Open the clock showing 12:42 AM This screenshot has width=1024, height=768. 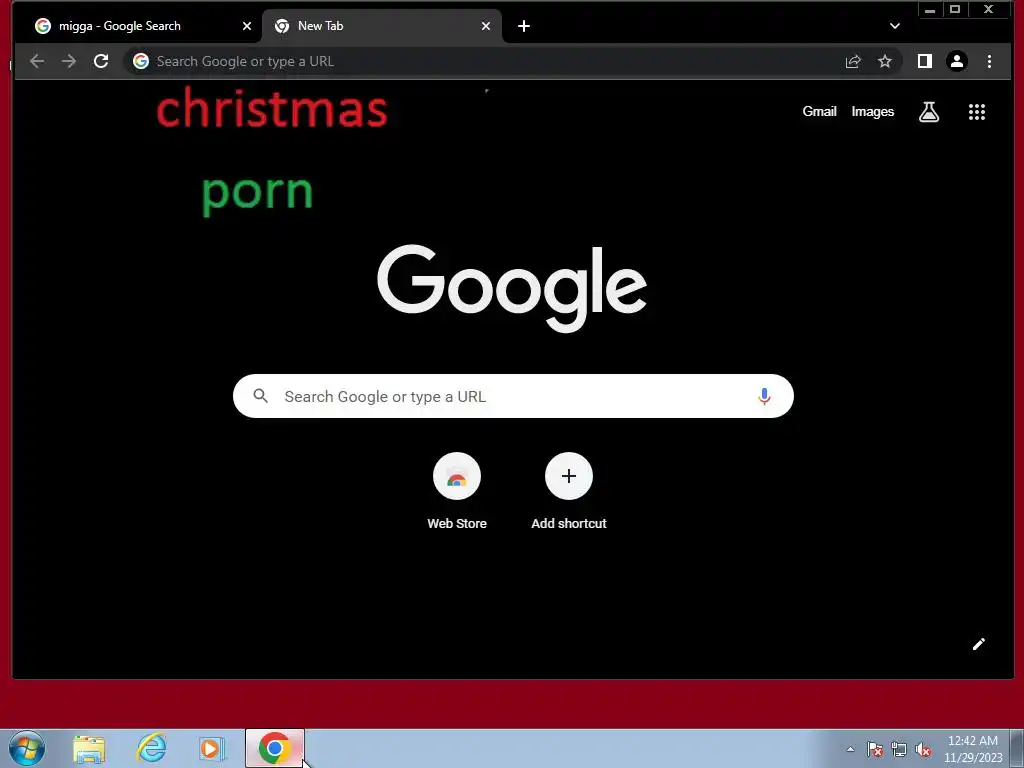973,749
